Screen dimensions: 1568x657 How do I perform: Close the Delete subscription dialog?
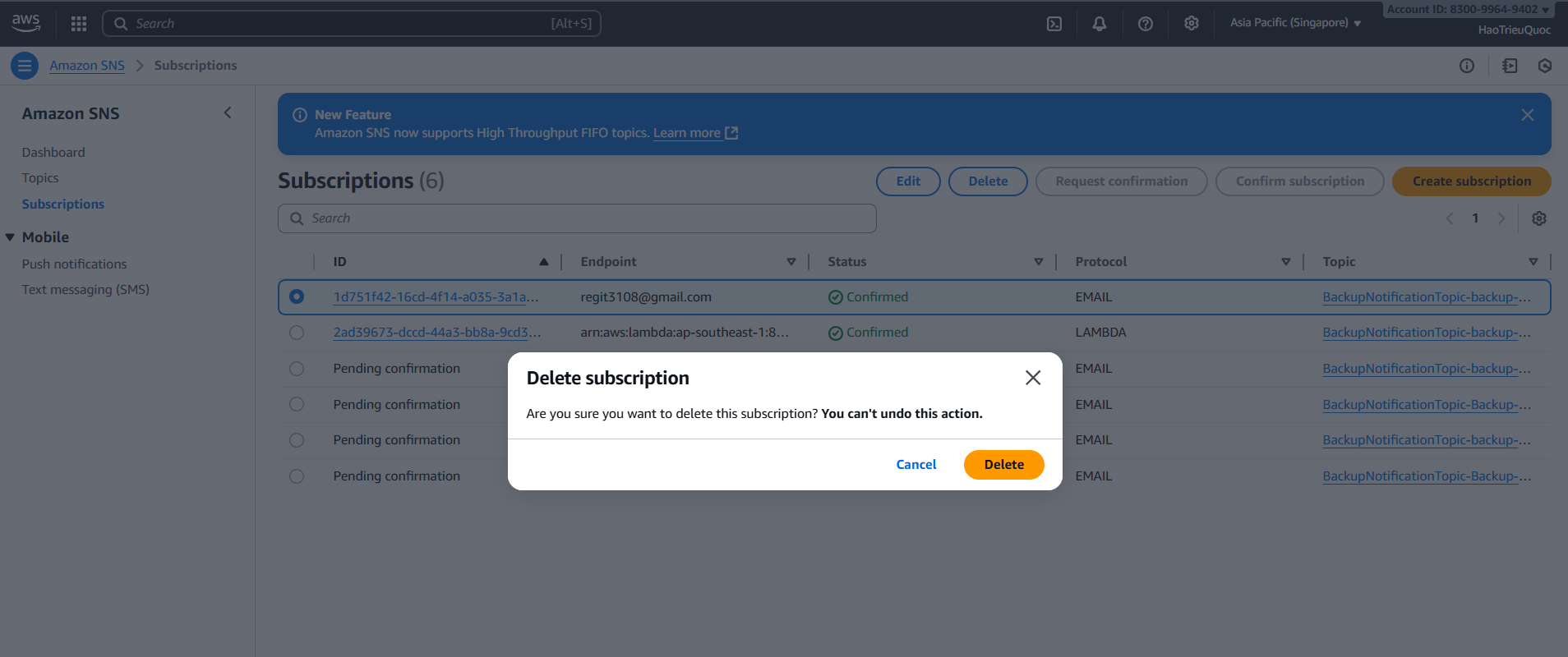click(x=1033, y=378)
